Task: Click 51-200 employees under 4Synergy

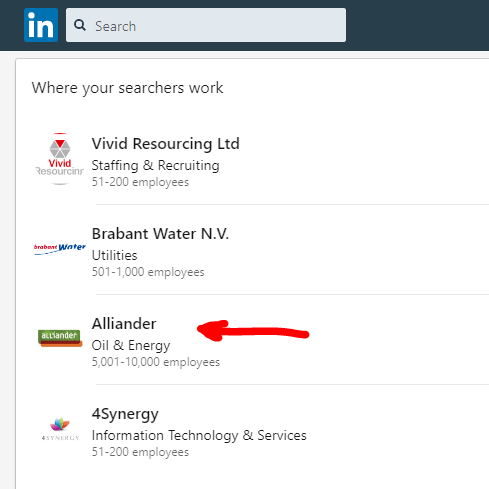Action: pyautogui.click(x=140, y=452)
